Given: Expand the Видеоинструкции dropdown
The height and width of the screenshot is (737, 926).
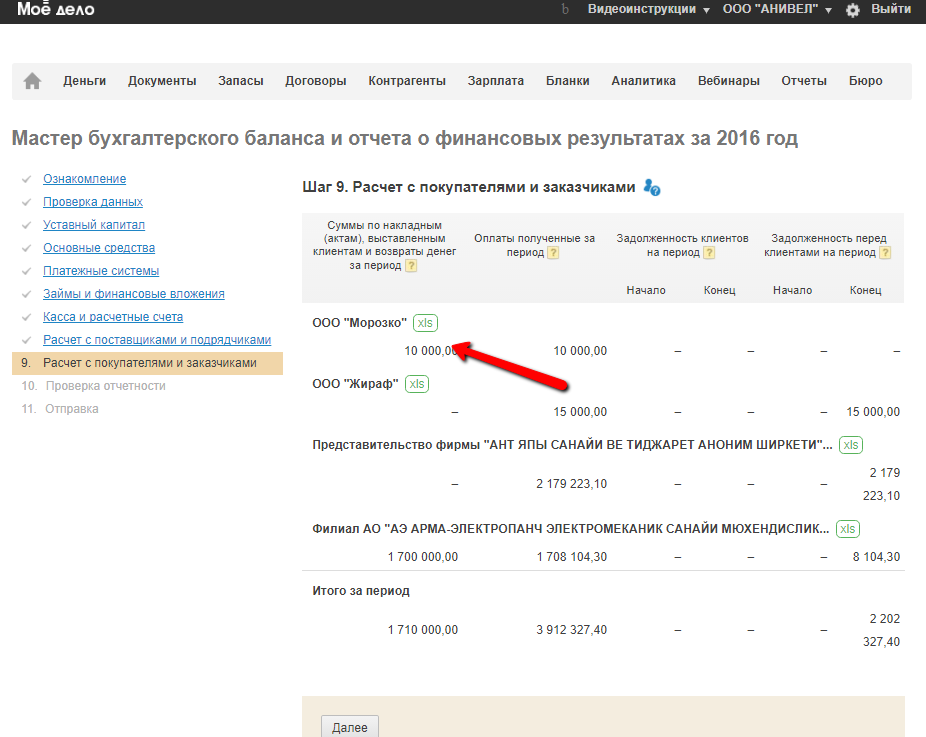Looking at the screenshot, I should (648, 9).
